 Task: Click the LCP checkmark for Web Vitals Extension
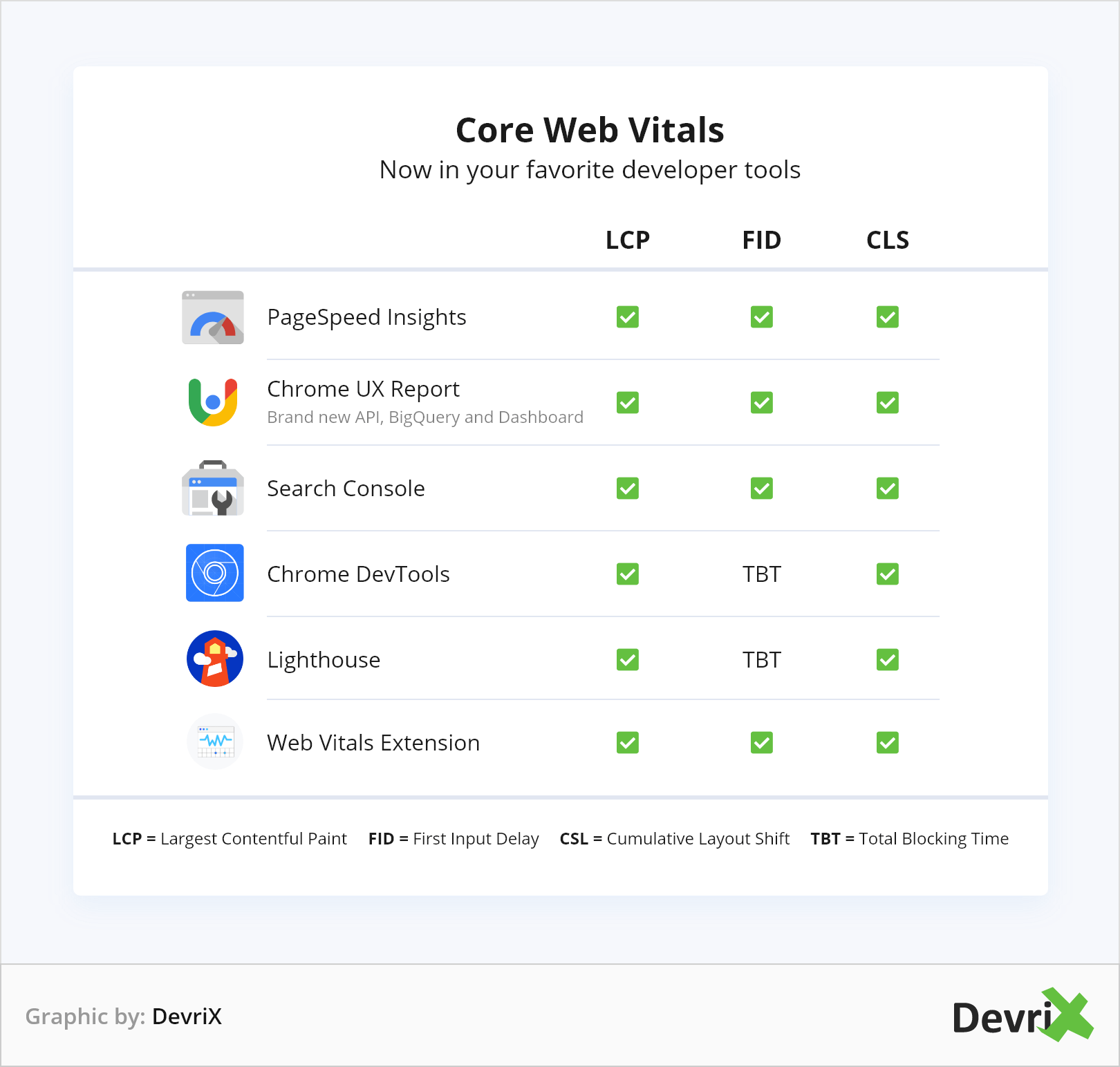click(x=628, y=743)
